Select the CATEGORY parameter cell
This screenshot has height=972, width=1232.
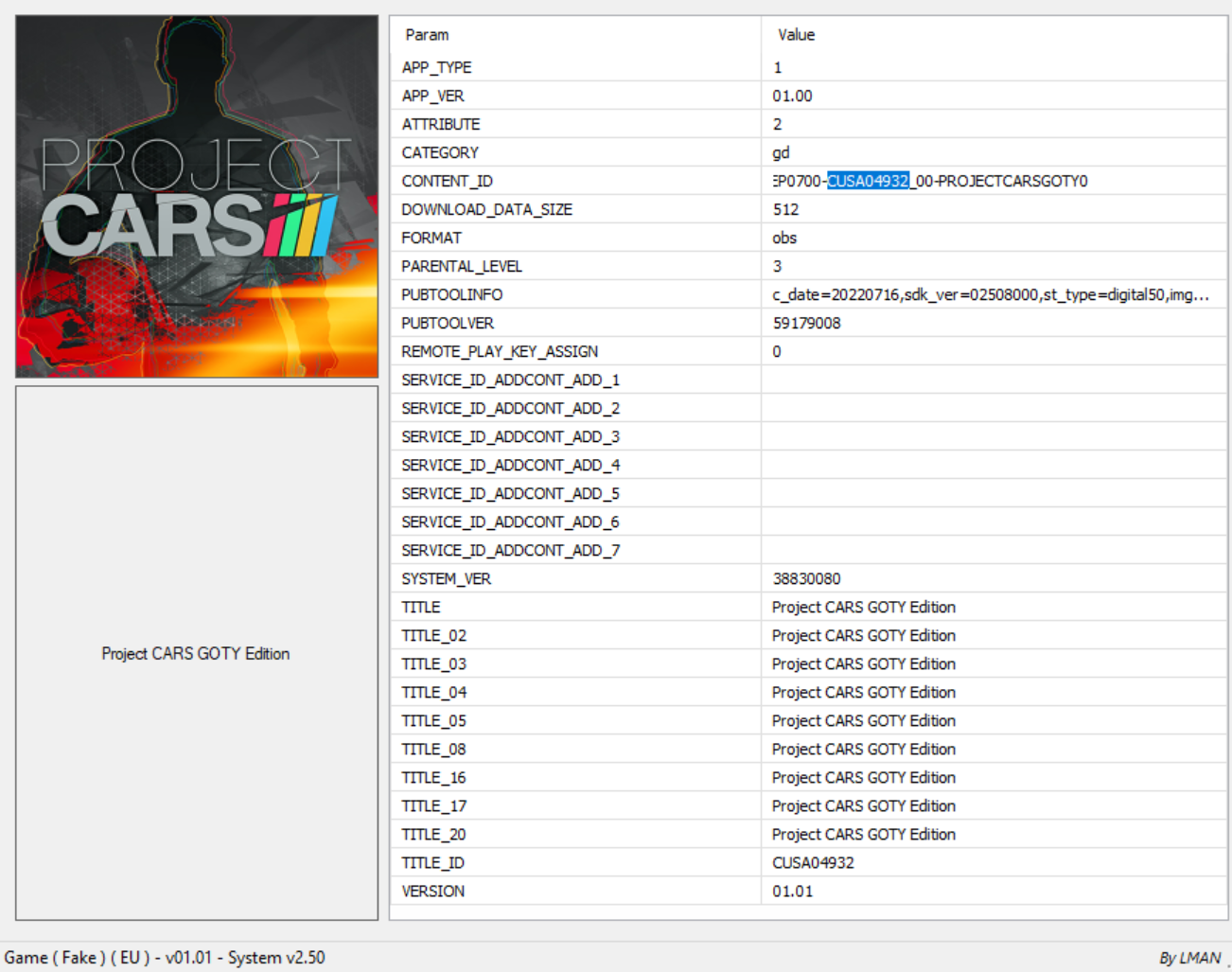575,152
